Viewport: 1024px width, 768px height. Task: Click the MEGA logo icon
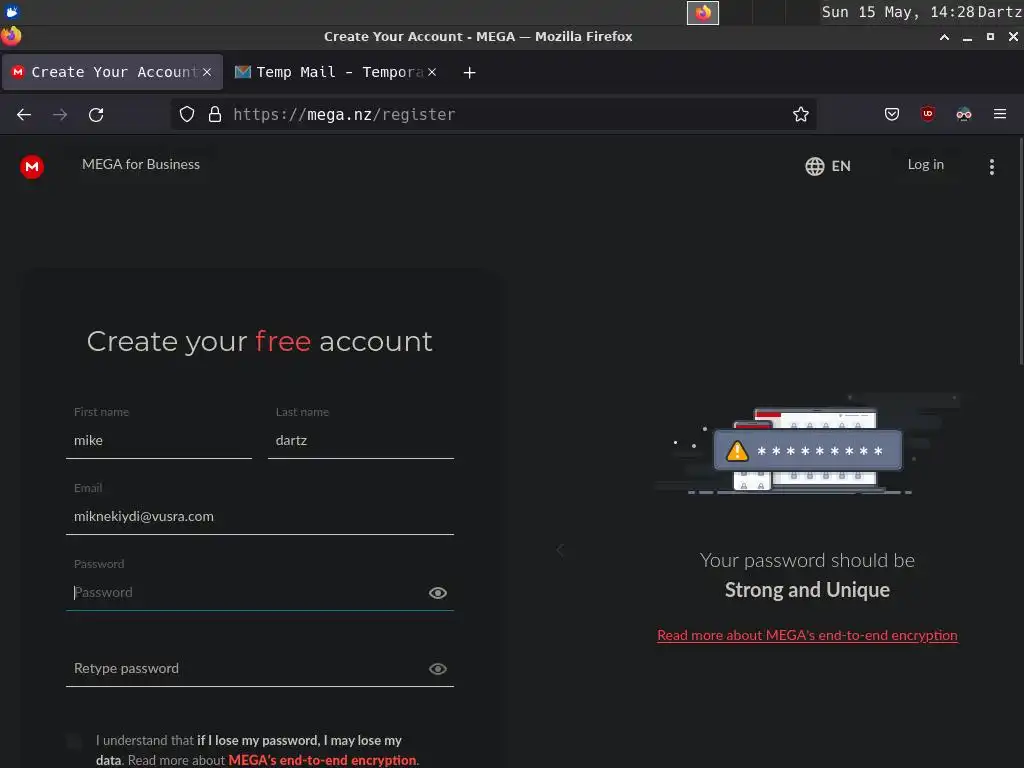pyautogui.click(x=31, y=167)
